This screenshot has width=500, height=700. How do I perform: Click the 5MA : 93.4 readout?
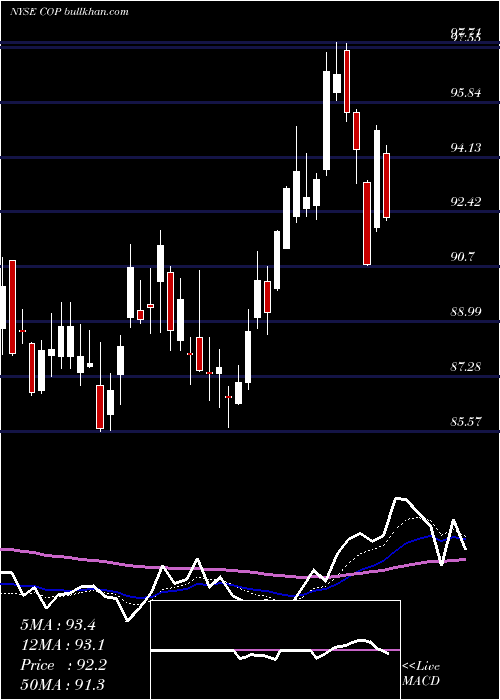[58, 625]
